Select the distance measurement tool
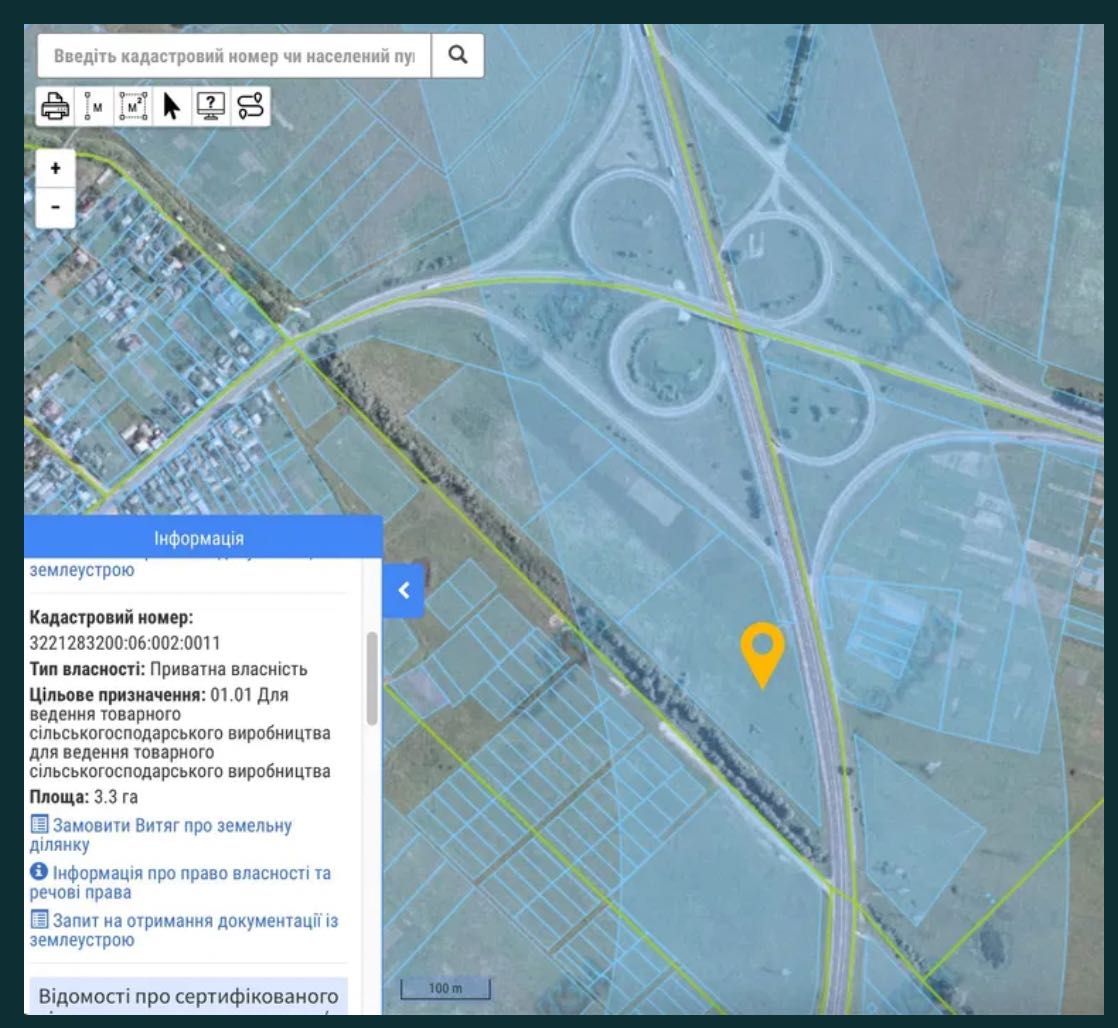 93,106
